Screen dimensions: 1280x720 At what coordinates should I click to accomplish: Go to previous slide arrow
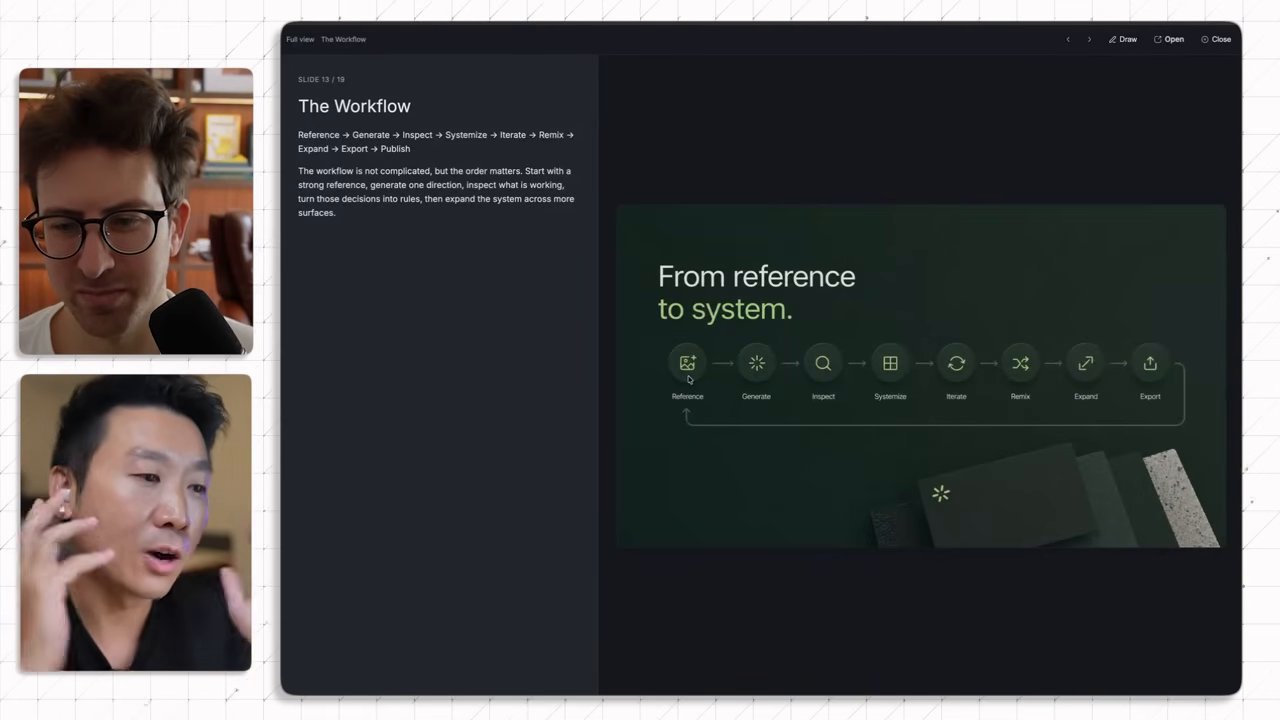tap(1068, 39)
